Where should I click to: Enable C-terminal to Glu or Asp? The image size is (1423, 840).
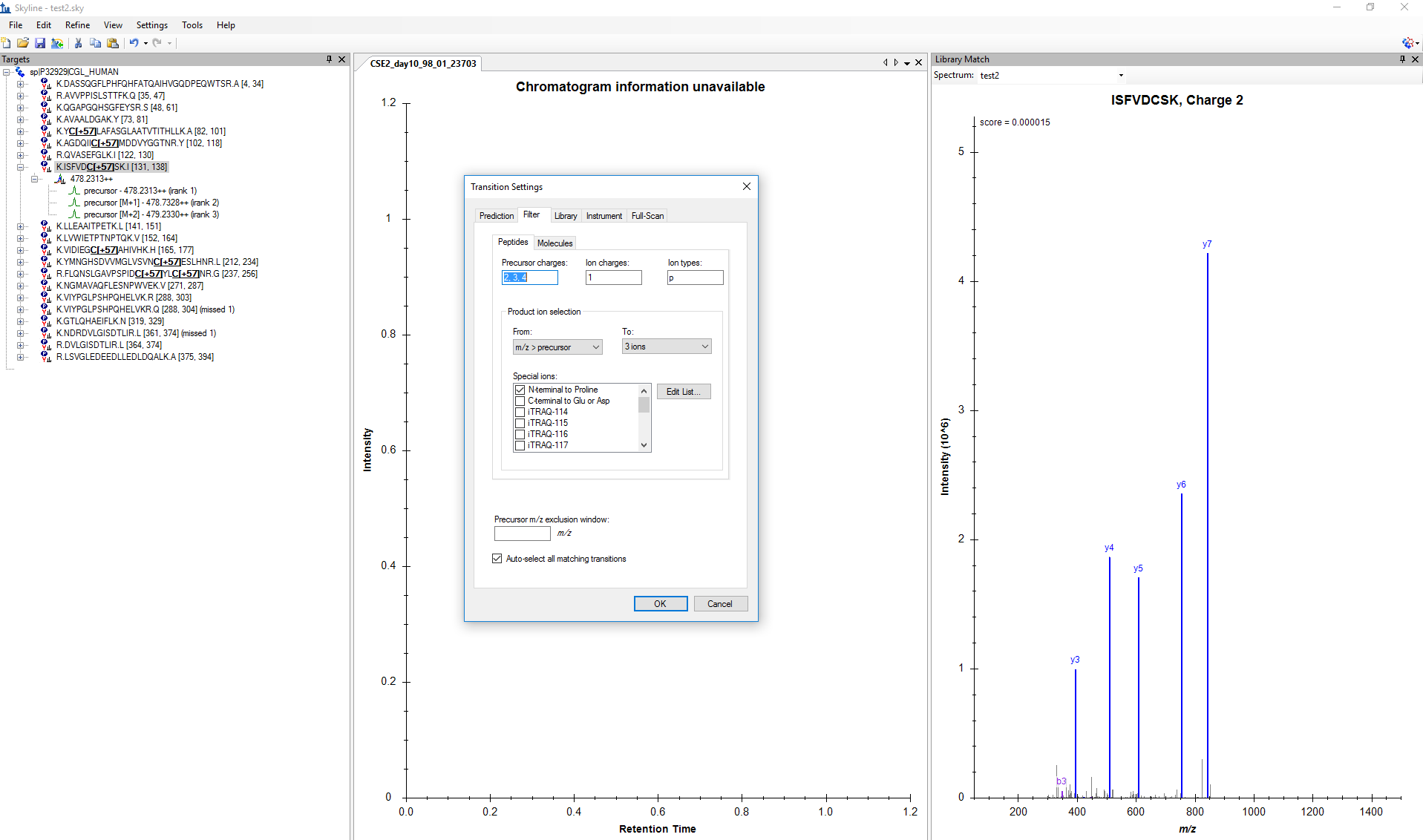(520, 401)
